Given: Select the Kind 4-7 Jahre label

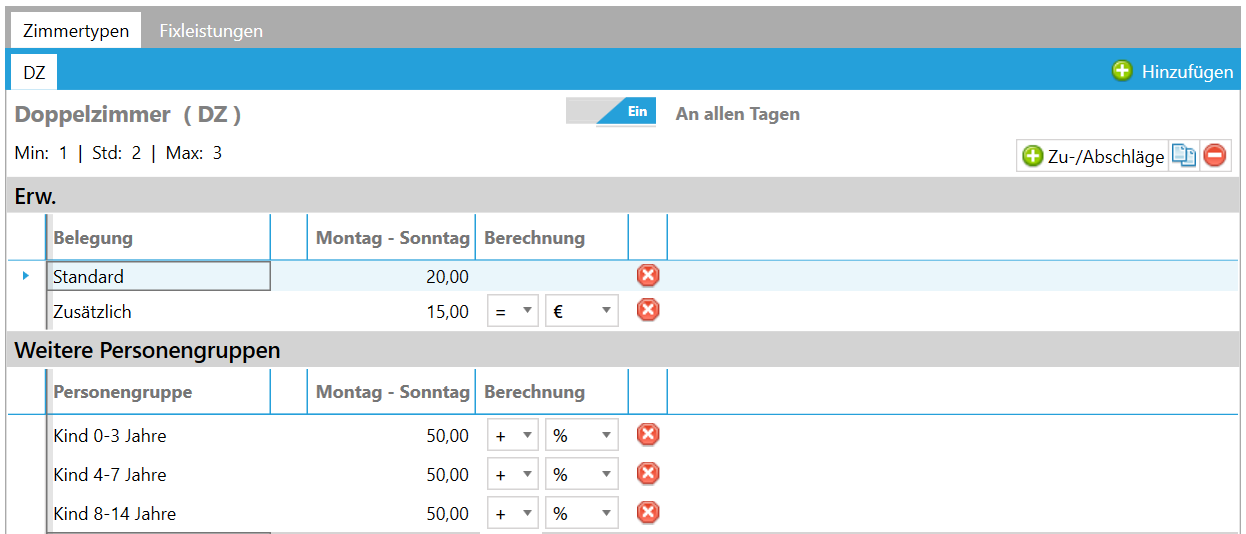Looking at the screenshot, I should click(x=110, y=474).
